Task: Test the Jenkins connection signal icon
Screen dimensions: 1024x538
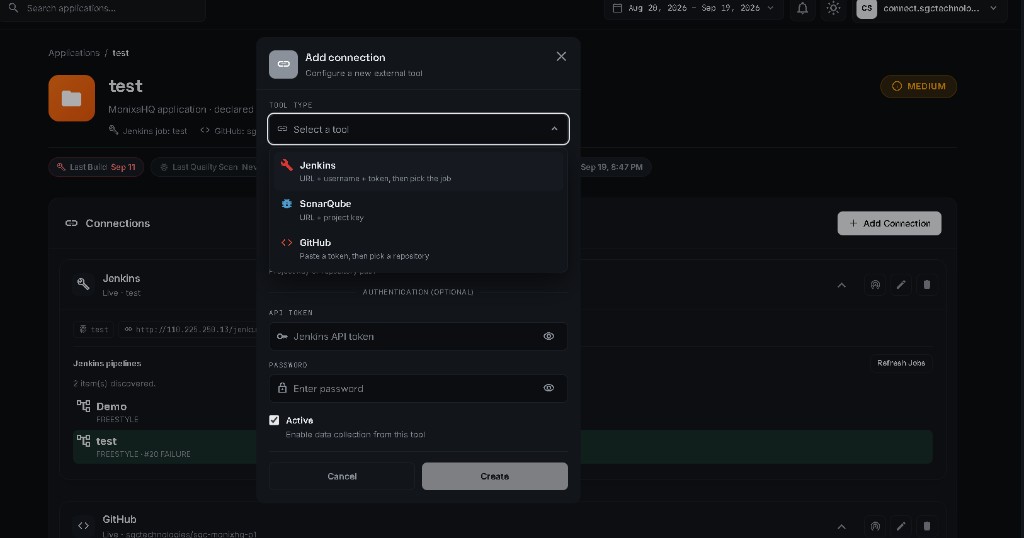Action: [875, 285]
